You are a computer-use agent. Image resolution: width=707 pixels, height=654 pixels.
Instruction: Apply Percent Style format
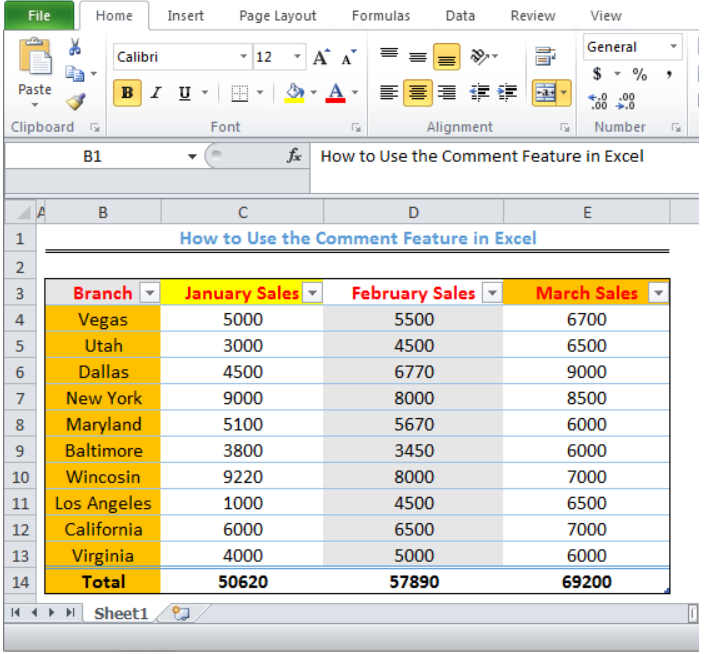pyautogui.click(x=639, y=74)
